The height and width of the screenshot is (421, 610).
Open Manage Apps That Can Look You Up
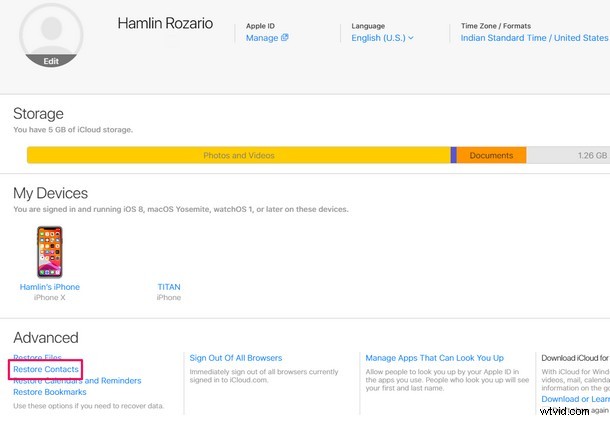coord(434,358)
